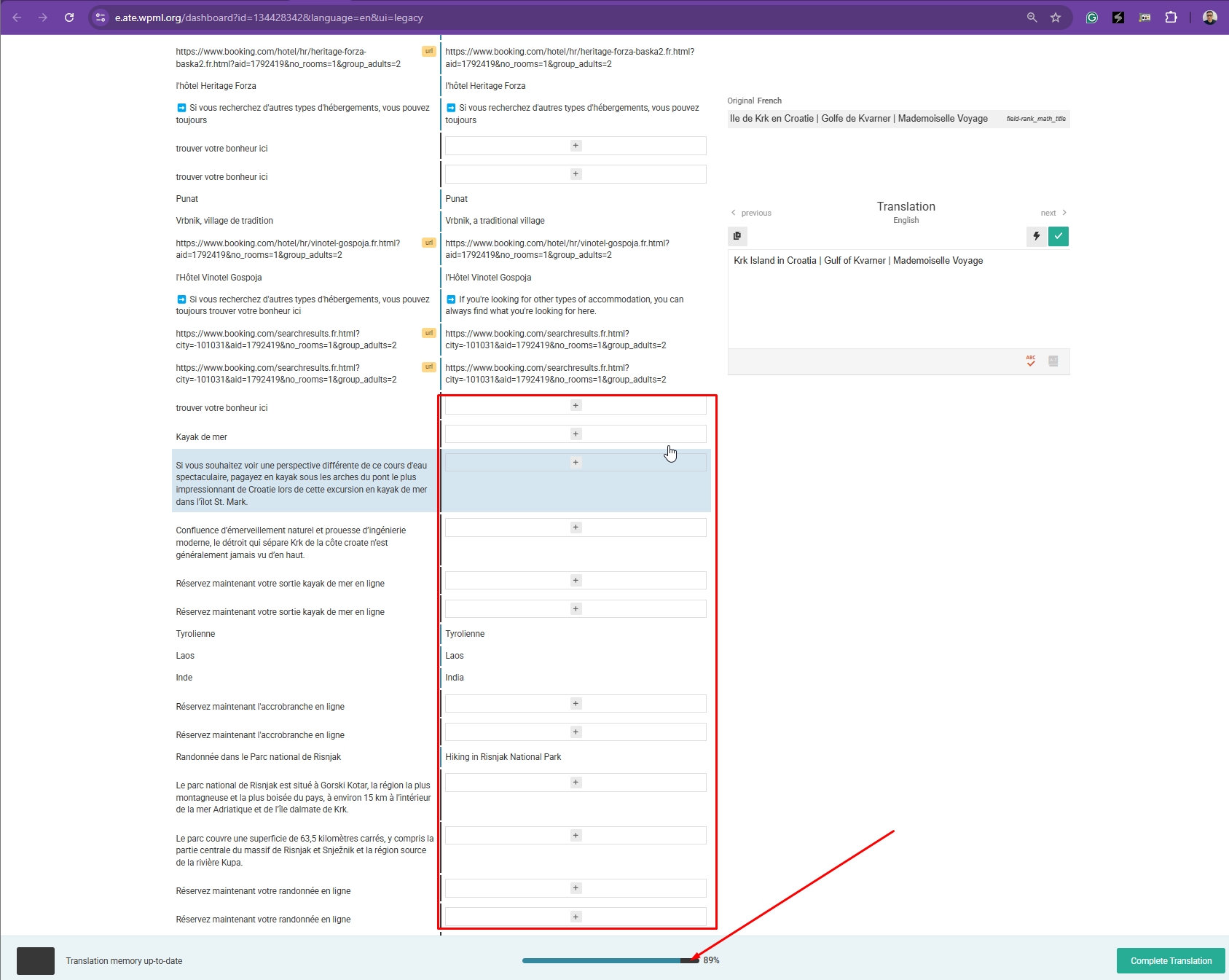The width and height of the screenshot is (1229, 980).
Task: Click the Complete Translation button
Action: click(x=1171, y=961)
